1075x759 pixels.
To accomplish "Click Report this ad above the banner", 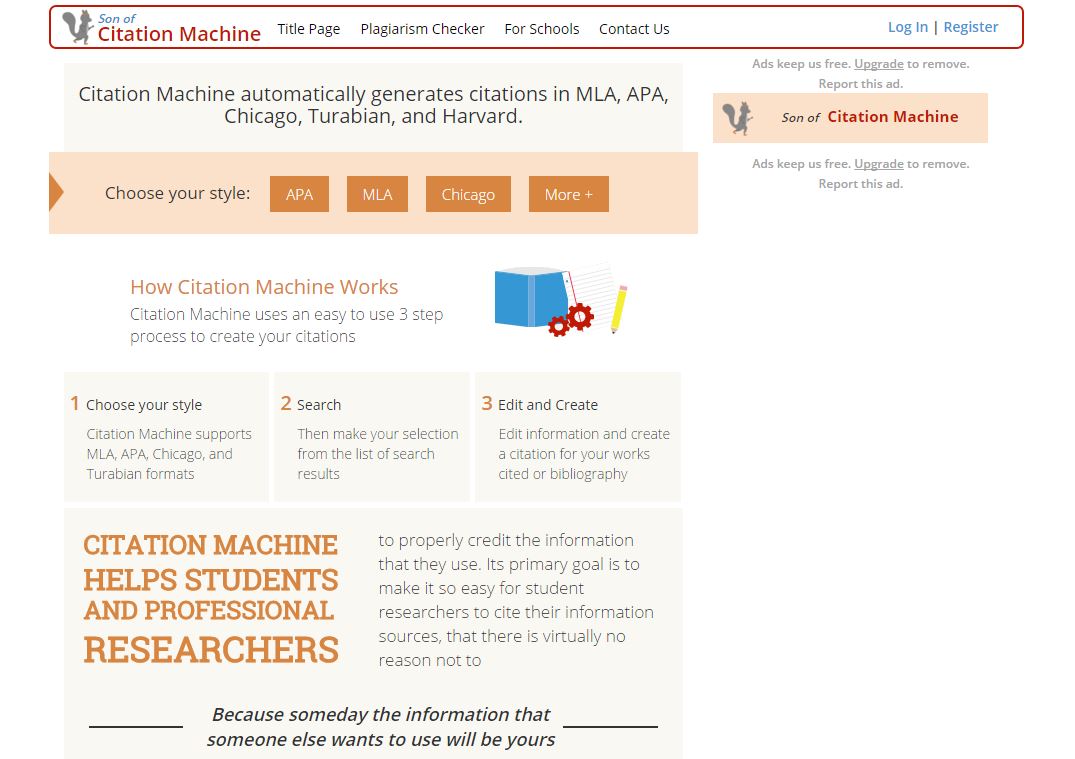I will 860,84.
